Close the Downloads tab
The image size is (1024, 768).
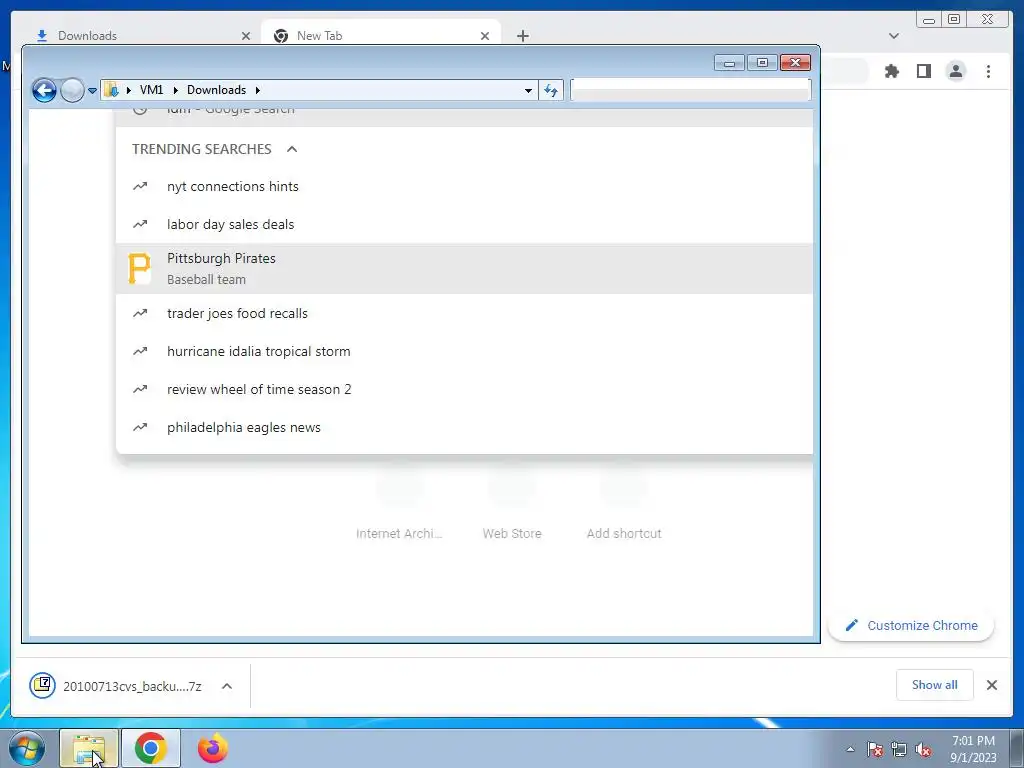(246, 36)
